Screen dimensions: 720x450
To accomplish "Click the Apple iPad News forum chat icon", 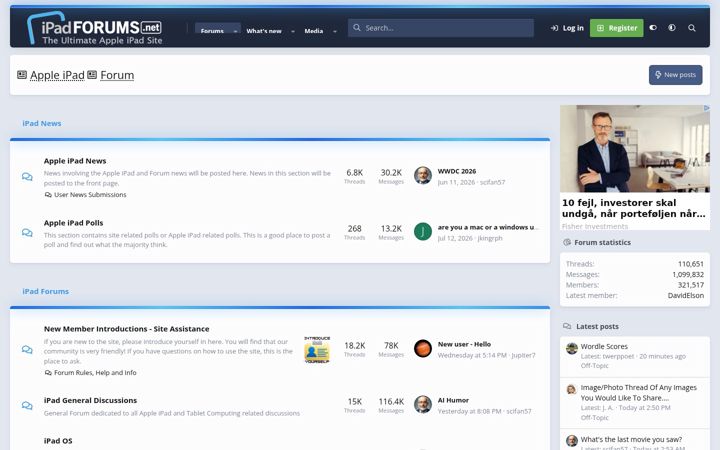I will 27,177.
